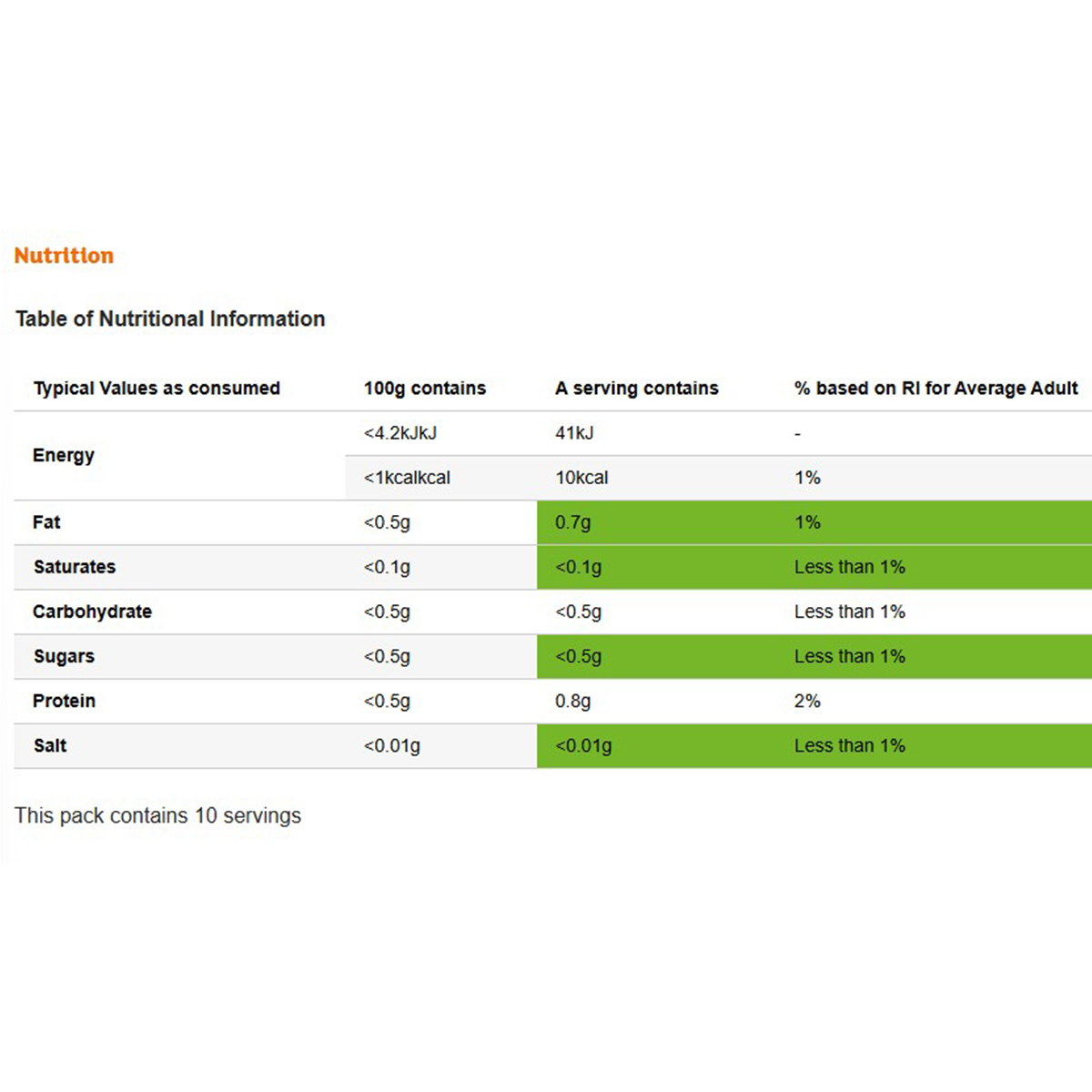Select the Fat row label
1092x1092 pixels.
pyautogui.click(x=46, y=522)
